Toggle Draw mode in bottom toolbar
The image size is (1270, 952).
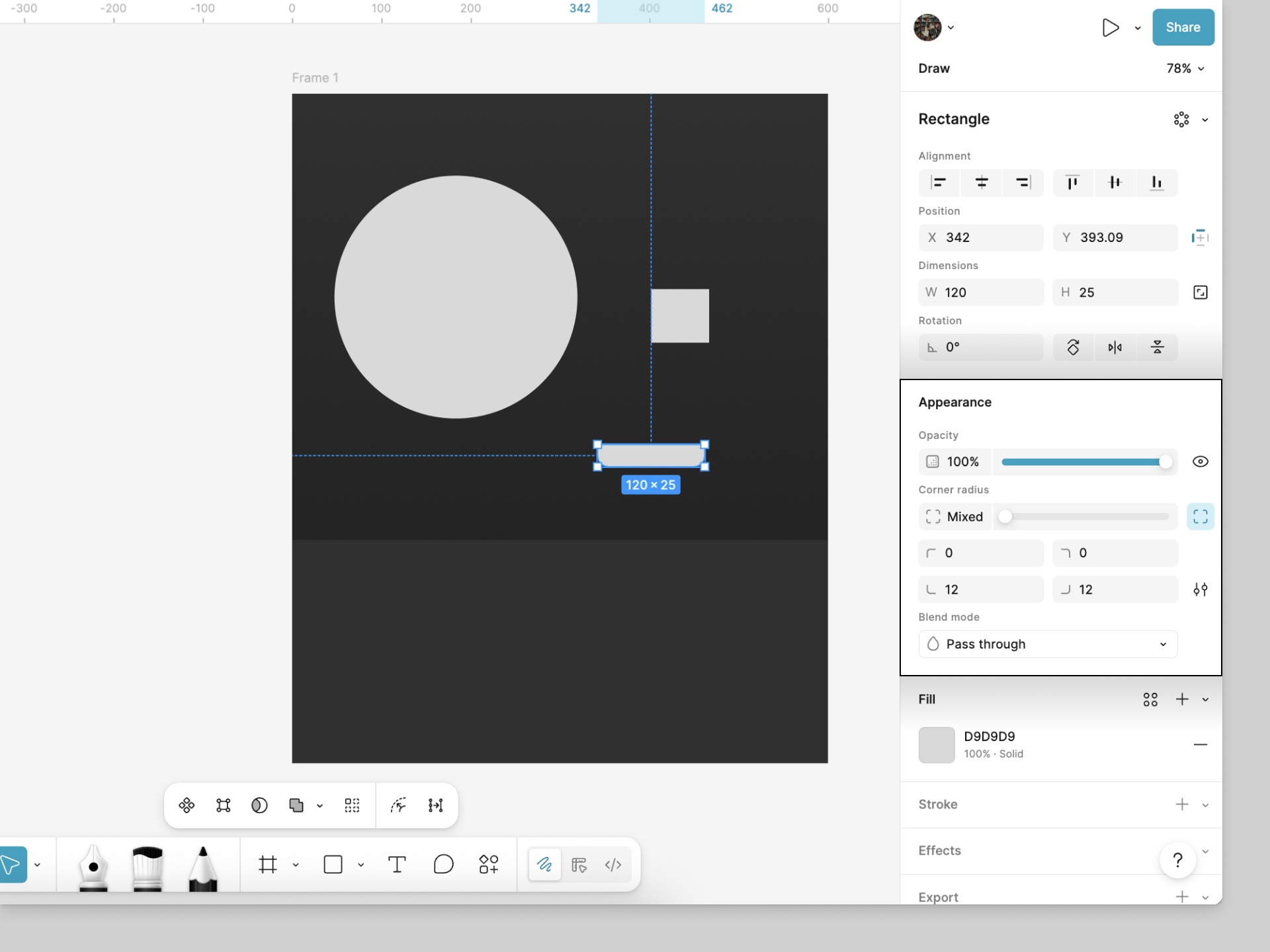(x=544, y=865)
